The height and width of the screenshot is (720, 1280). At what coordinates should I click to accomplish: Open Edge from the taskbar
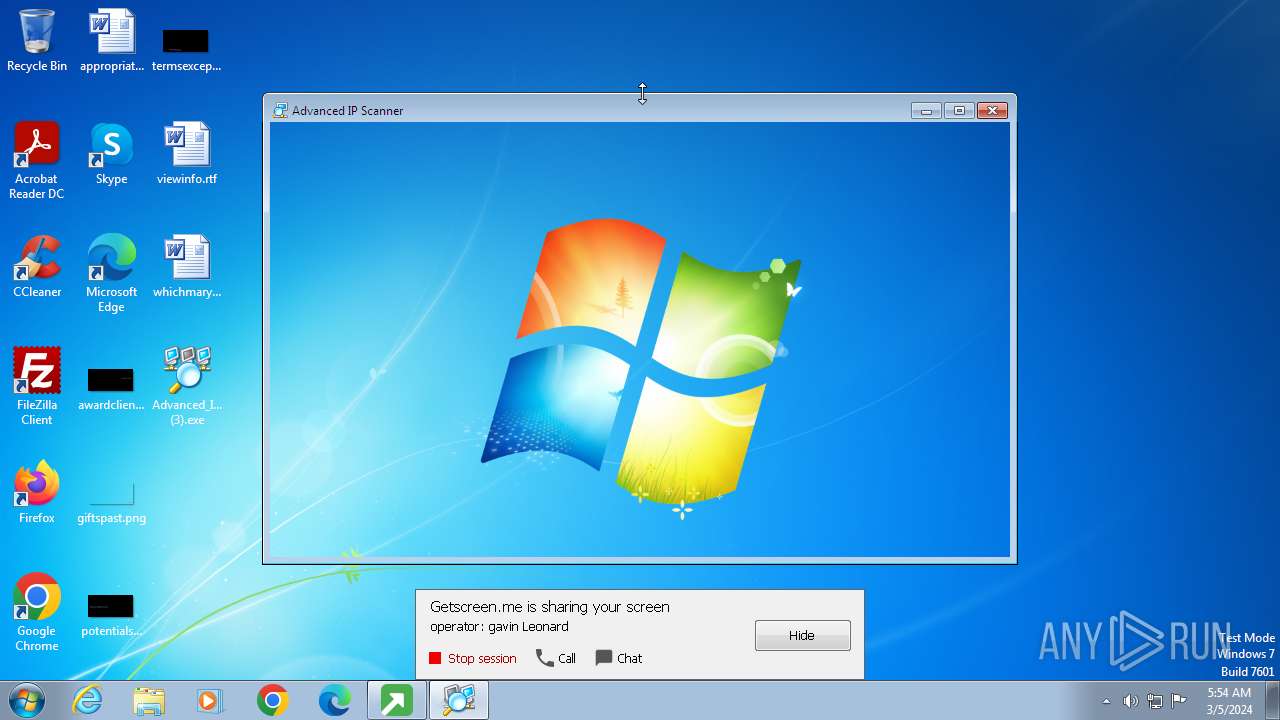pos(334,701)
